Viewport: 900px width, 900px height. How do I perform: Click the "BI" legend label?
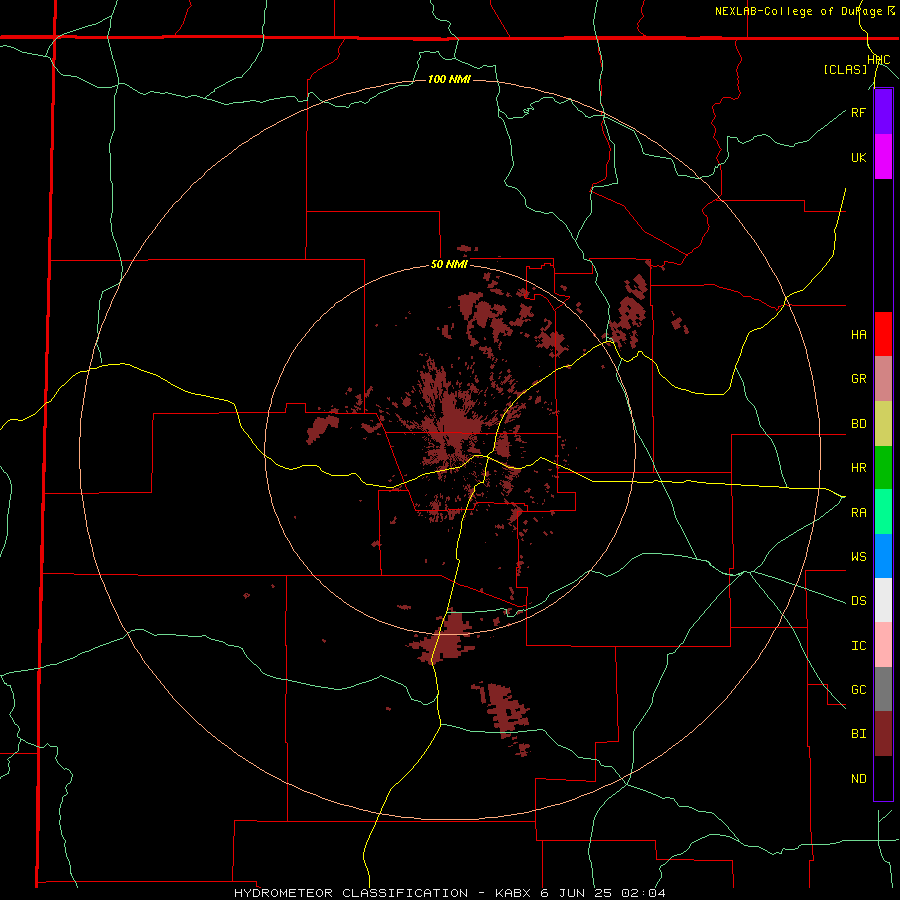point(858,734)
